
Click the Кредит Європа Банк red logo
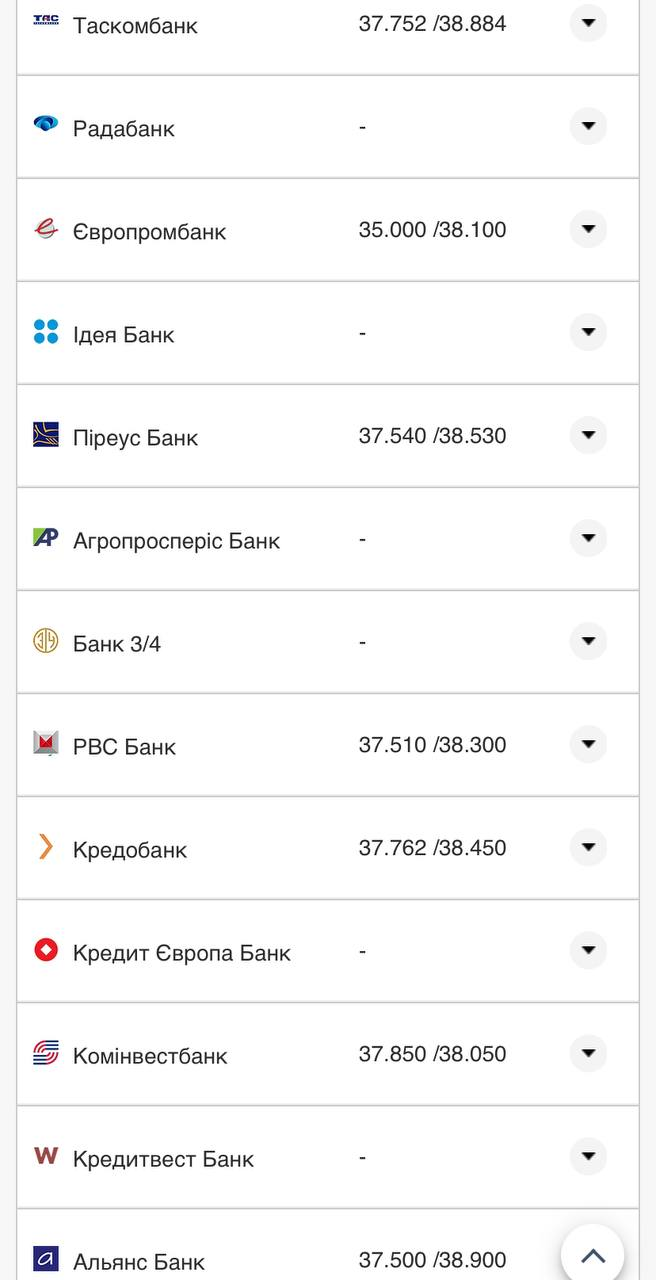(x=46, y=950)
